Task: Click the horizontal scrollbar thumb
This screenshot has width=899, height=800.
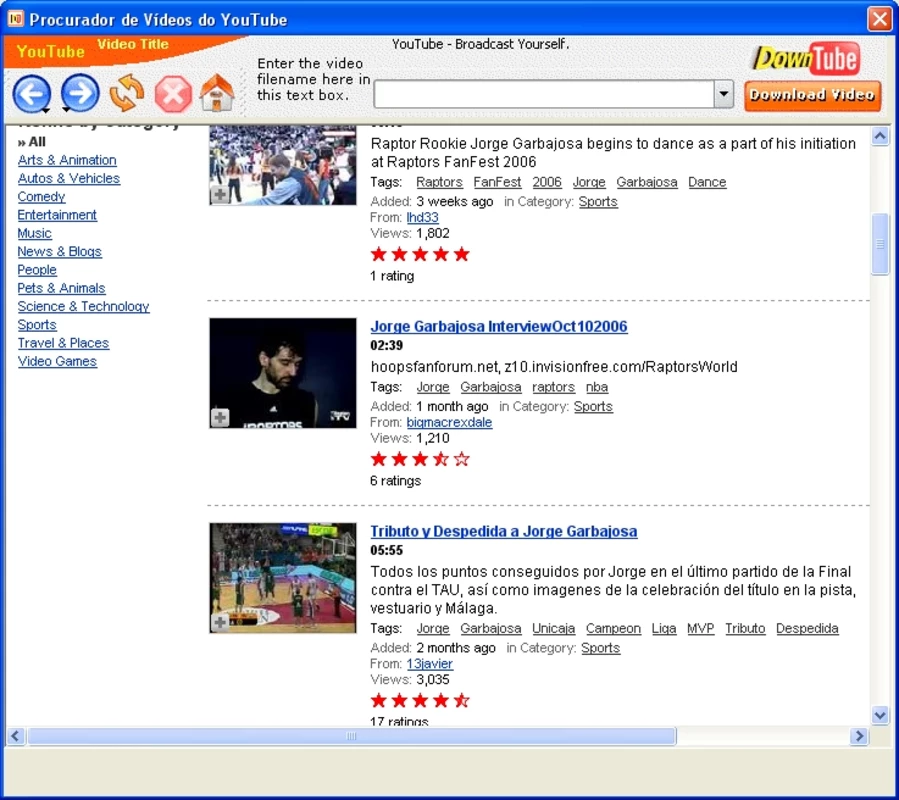Action: pos(352,736)
